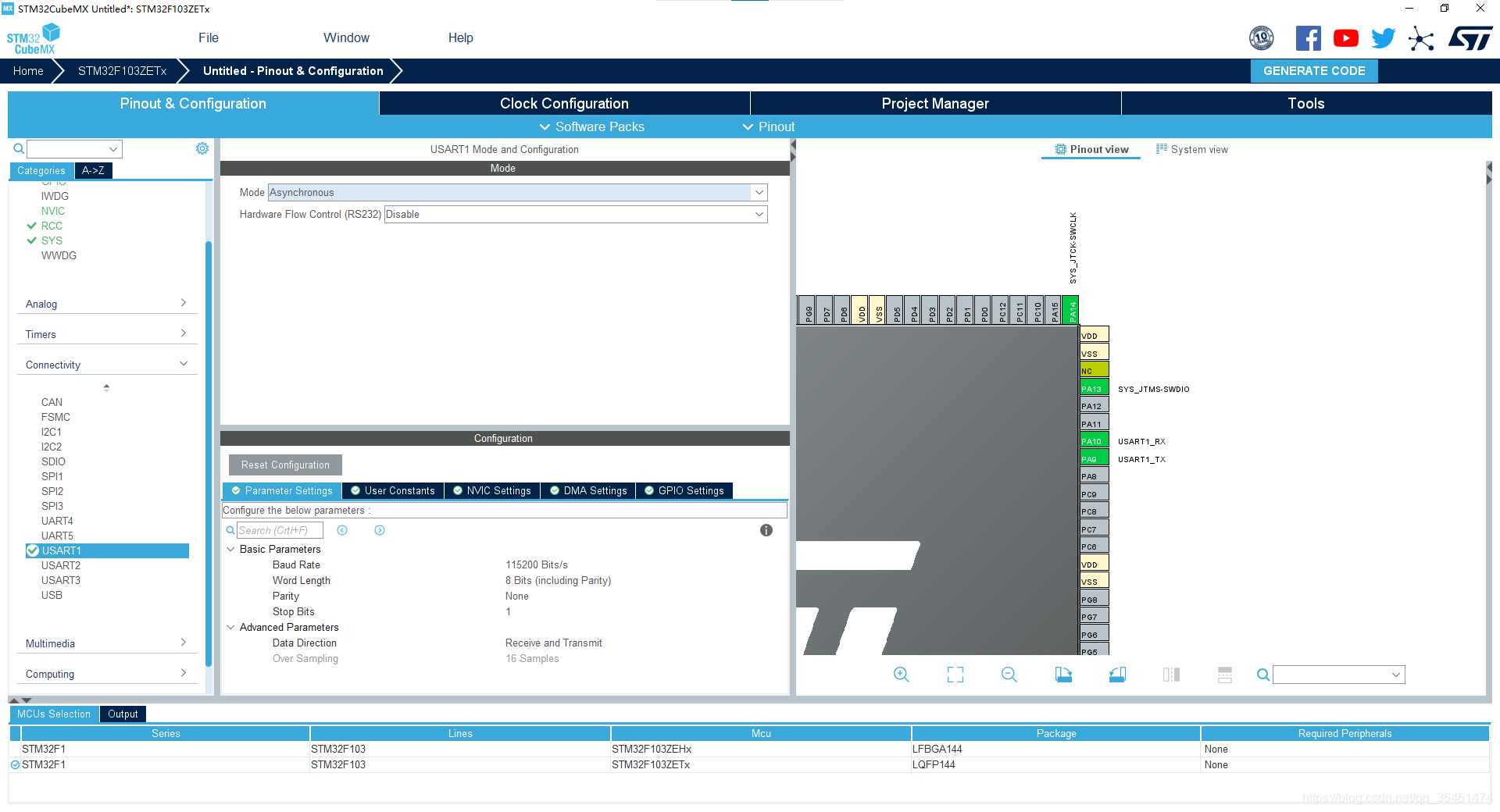Image resolution: width=1500 pixels, height=812 pixels.
Task: Rotate the chip view counter-clockwise icon
Action: click(1117, 675)
